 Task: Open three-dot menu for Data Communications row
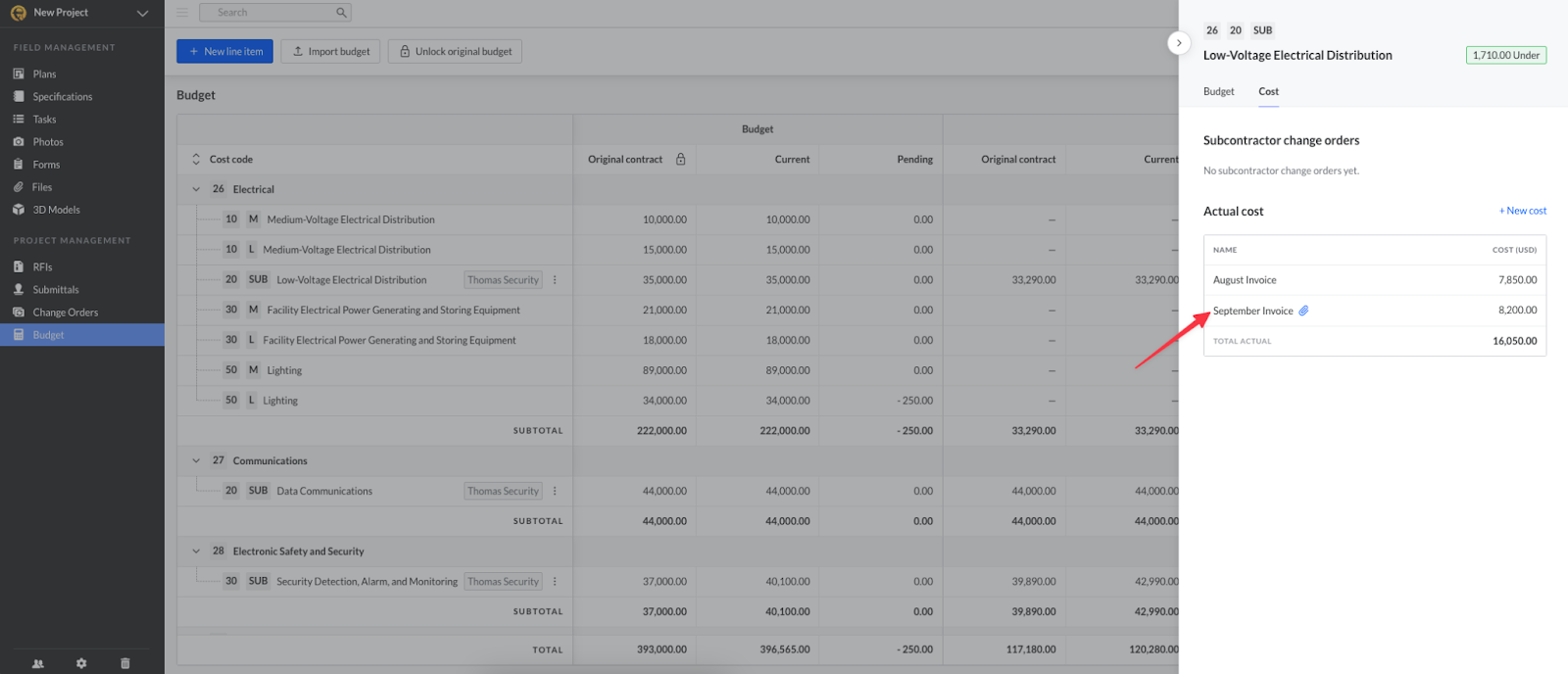tap(555, 491)
